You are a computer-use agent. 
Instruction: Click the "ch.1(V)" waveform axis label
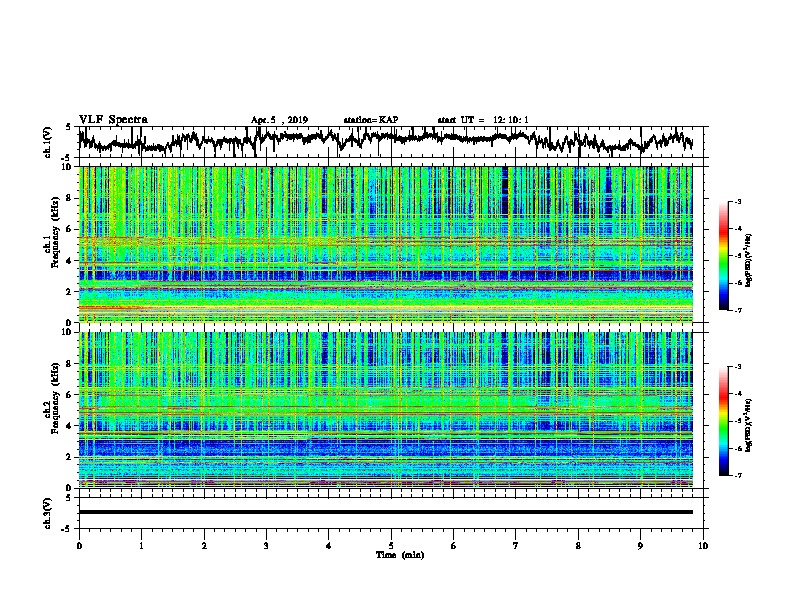pos(48,142)
